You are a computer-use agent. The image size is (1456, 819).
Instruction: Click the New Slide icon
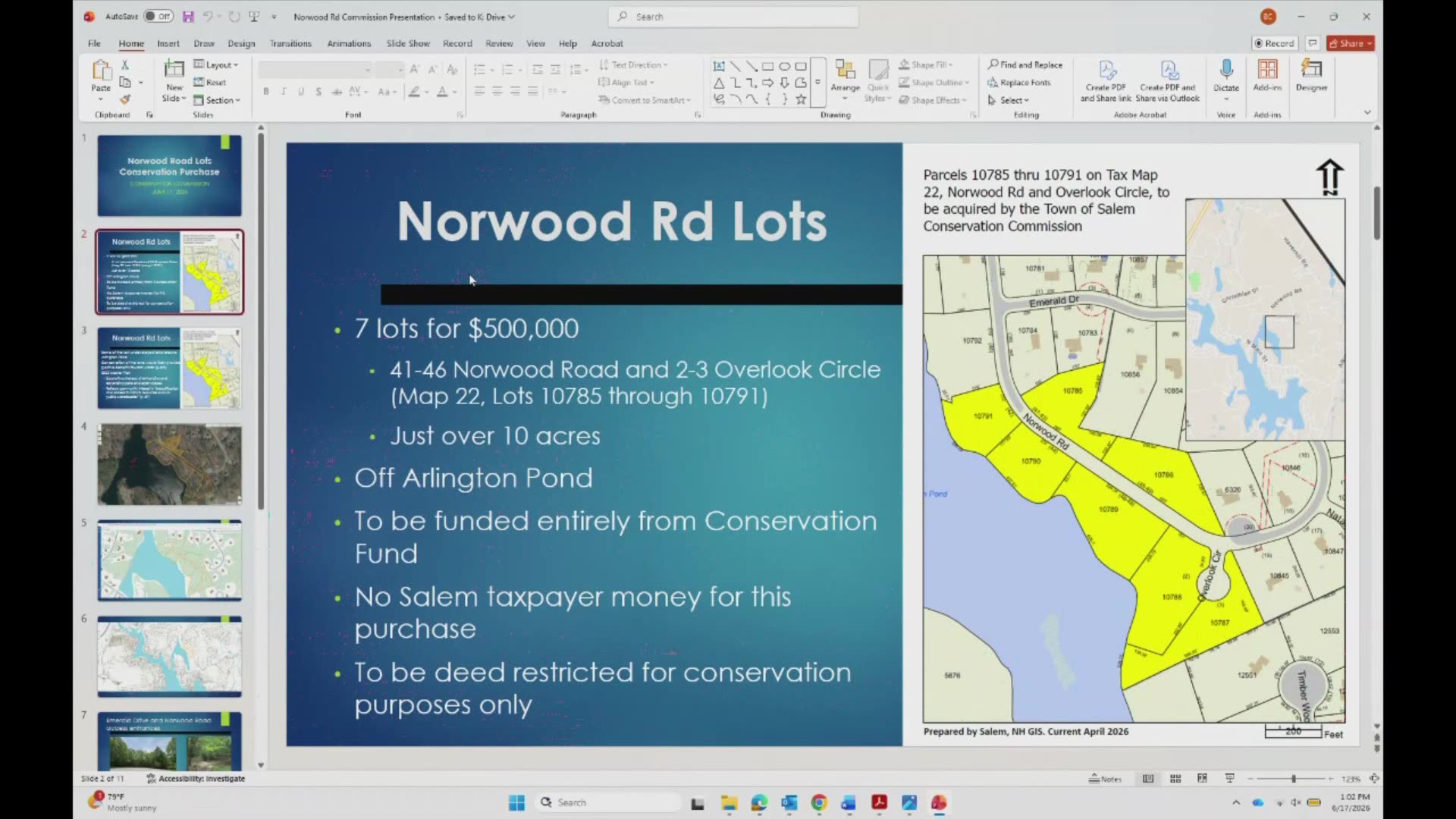point(174,69)
